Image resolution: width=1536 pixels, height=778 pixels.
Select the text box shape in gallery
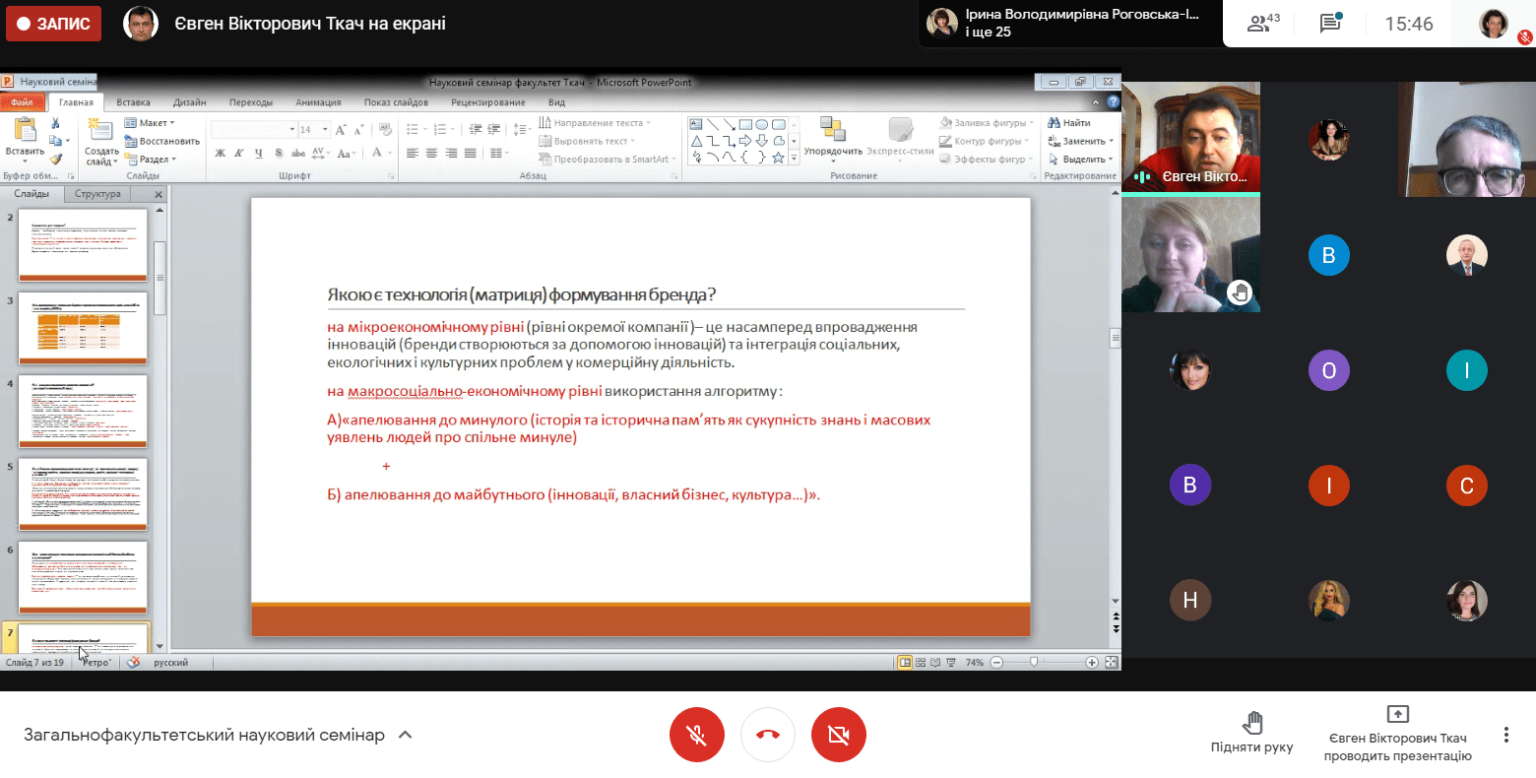click(696, 124)
